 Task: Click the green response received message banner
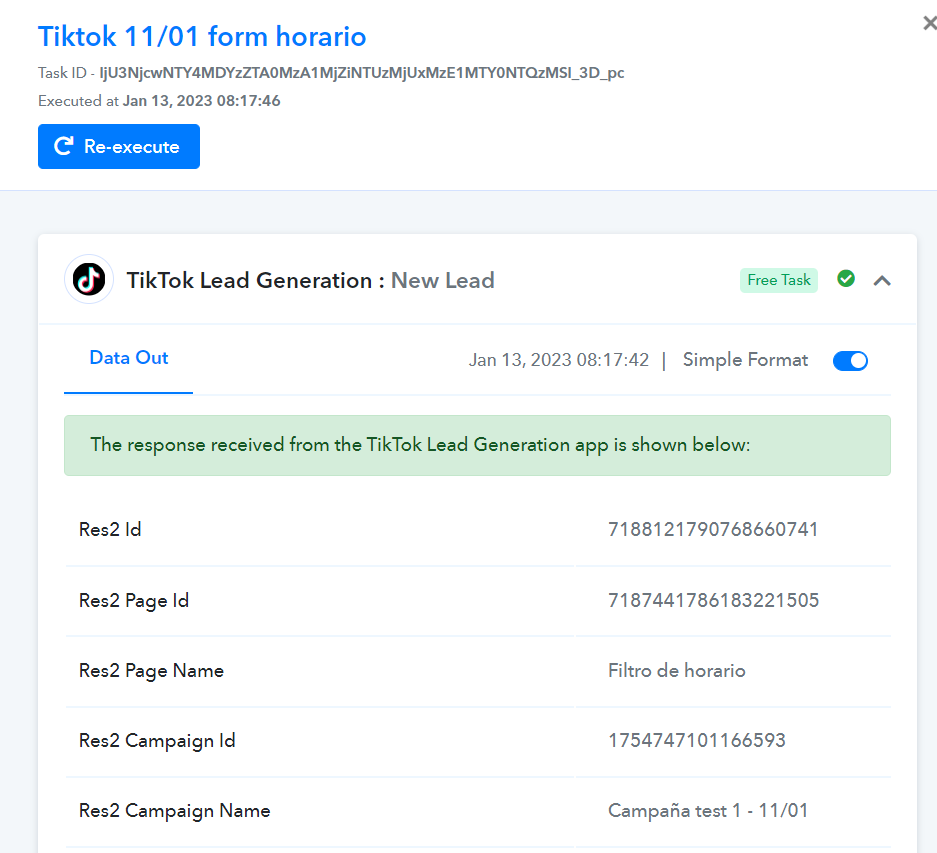tap(477, 445)
